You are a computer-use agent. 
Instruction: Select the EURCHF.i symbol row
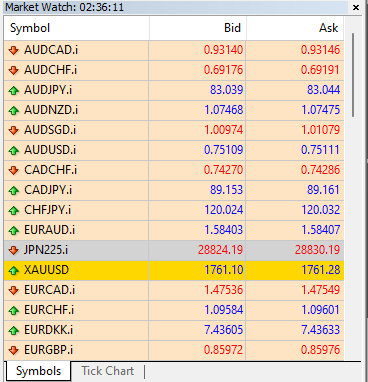coord(174,310)
